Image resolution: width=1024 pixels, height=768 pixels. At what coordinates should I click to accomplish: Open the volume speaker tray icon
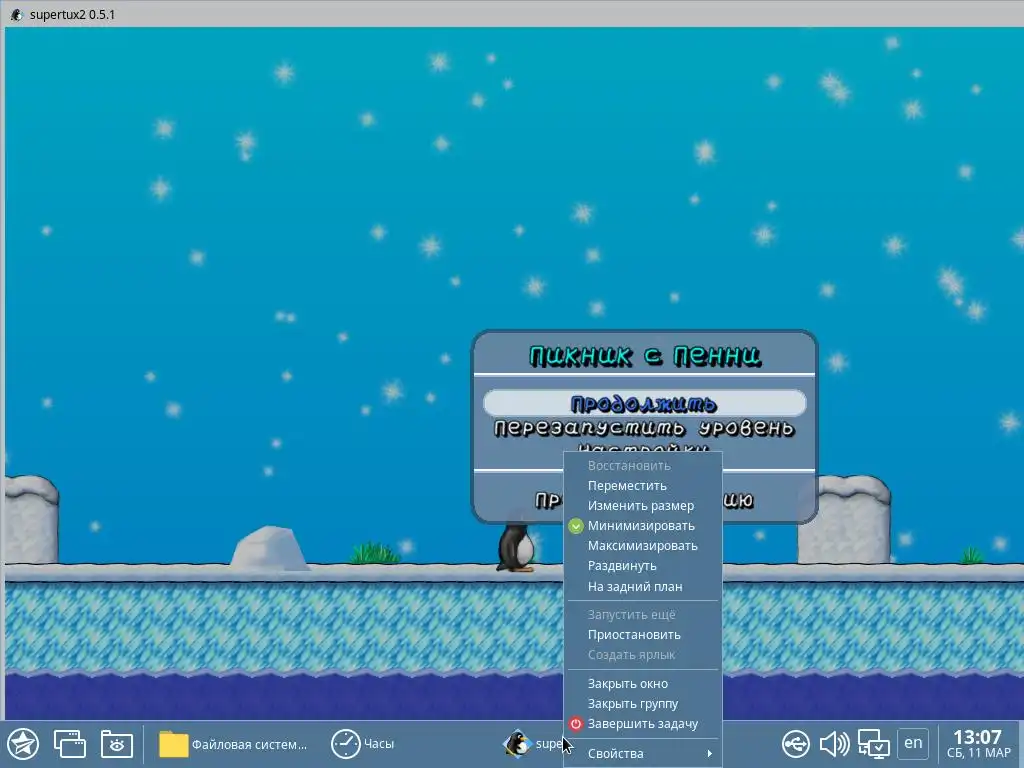tap(834, 744)
